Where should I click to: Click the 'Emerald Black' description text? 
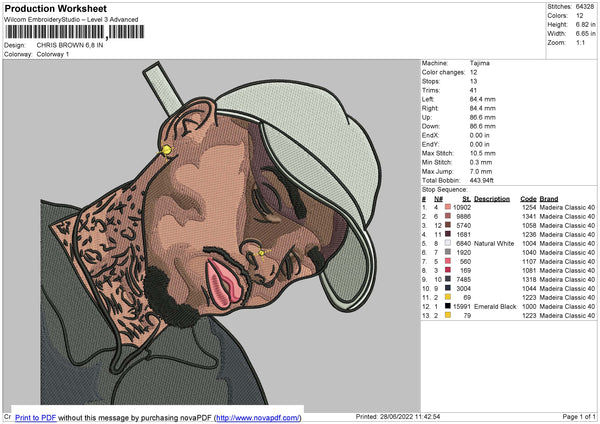495,307
